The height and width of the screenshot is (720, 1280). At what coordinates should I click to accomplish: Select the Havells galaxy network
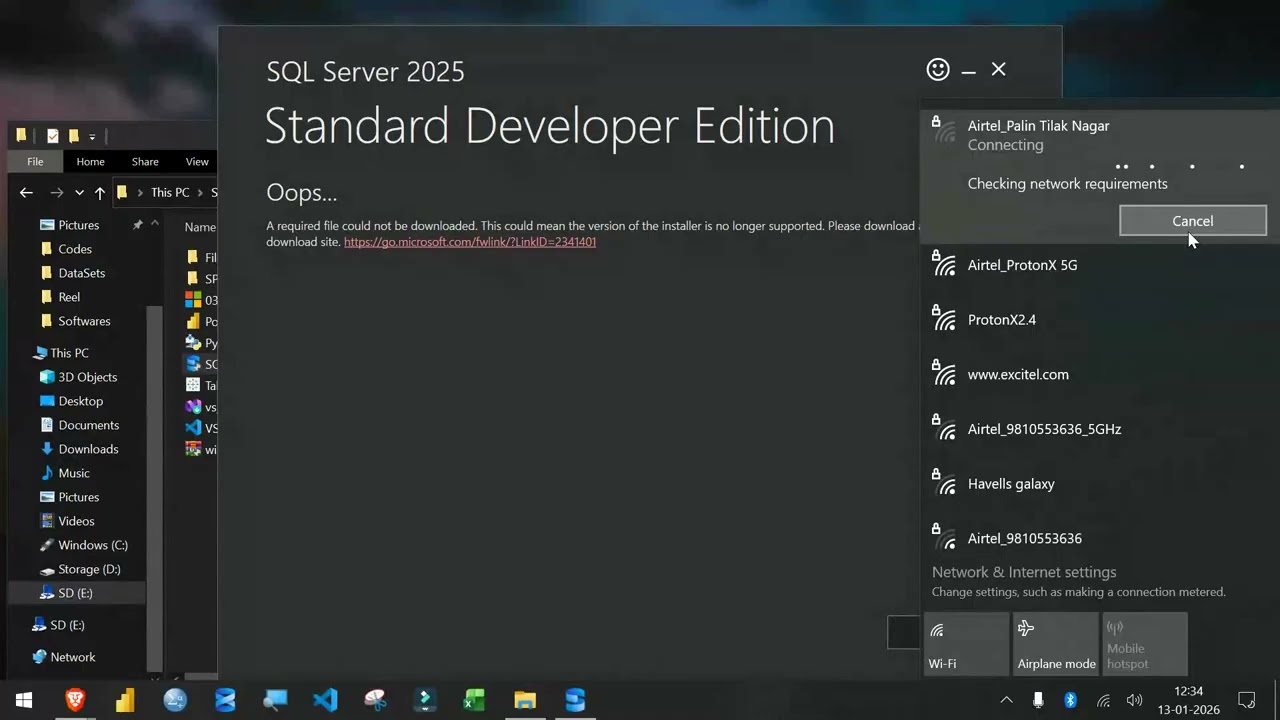pos(1100,484)
